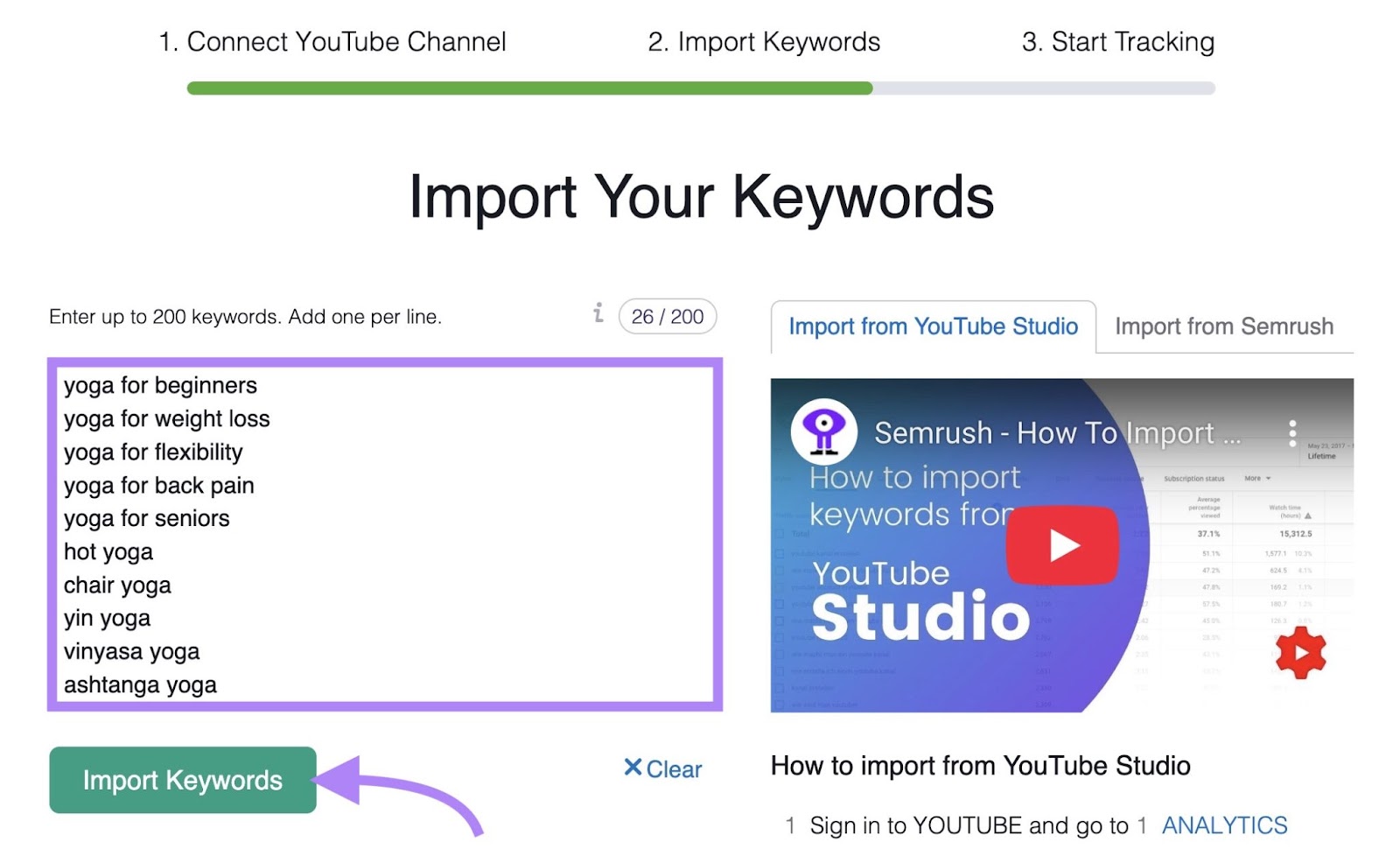Click the How to import from YouTube Studio heading
Screen dimensions: 1400x849
tap(980, 765)
